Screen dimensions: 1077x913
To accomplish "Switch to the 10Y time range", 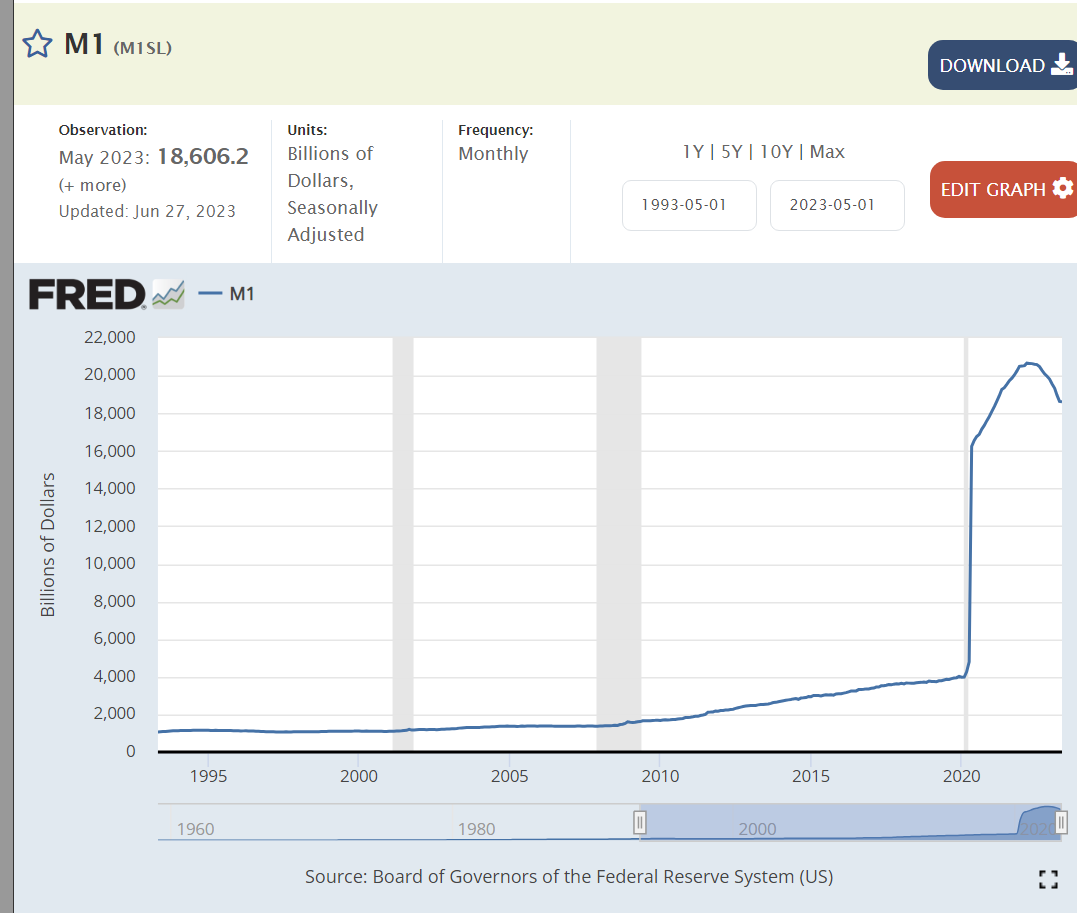I will coord(776,152).
